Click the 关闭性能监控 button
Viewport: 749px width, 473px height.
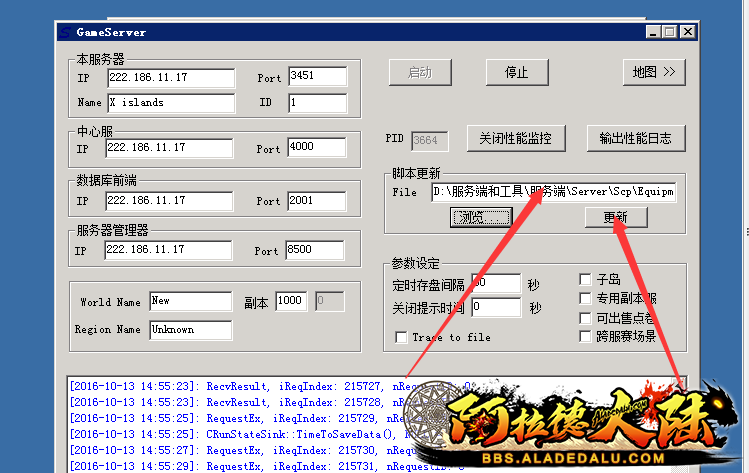[515, 138]
